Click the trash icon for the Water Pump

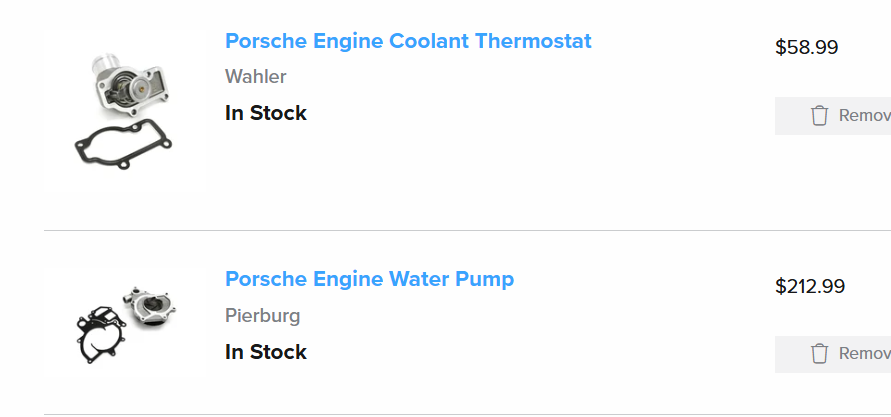click(x=819, y=353)
